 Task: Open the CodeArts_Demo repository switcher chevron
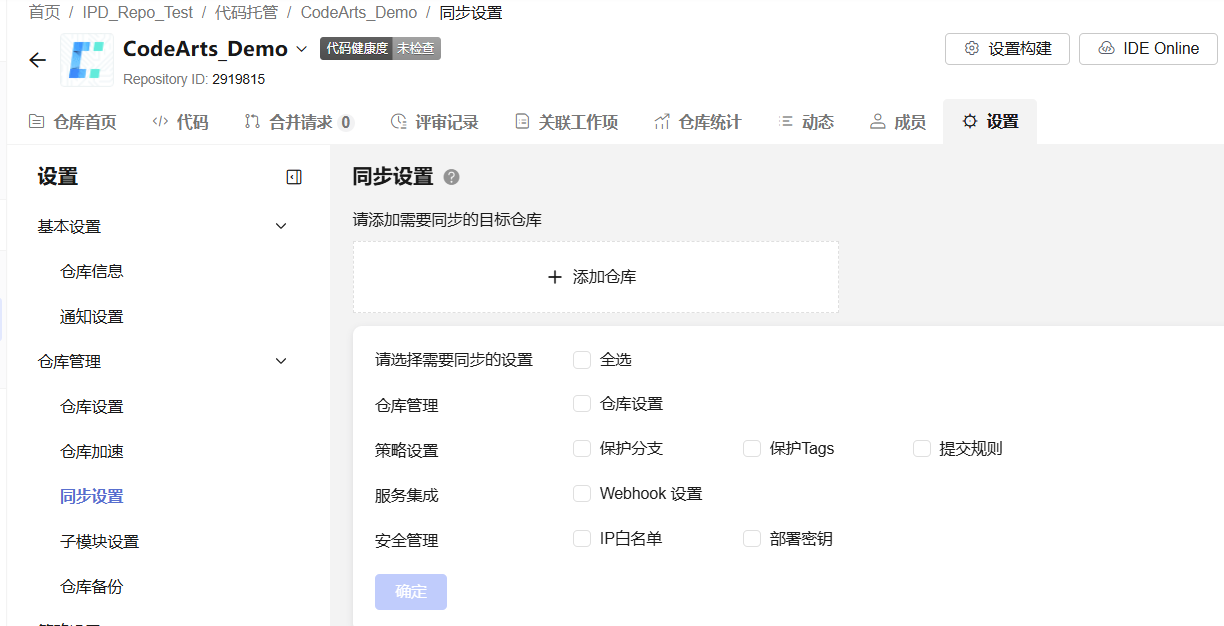click(302, 48)
